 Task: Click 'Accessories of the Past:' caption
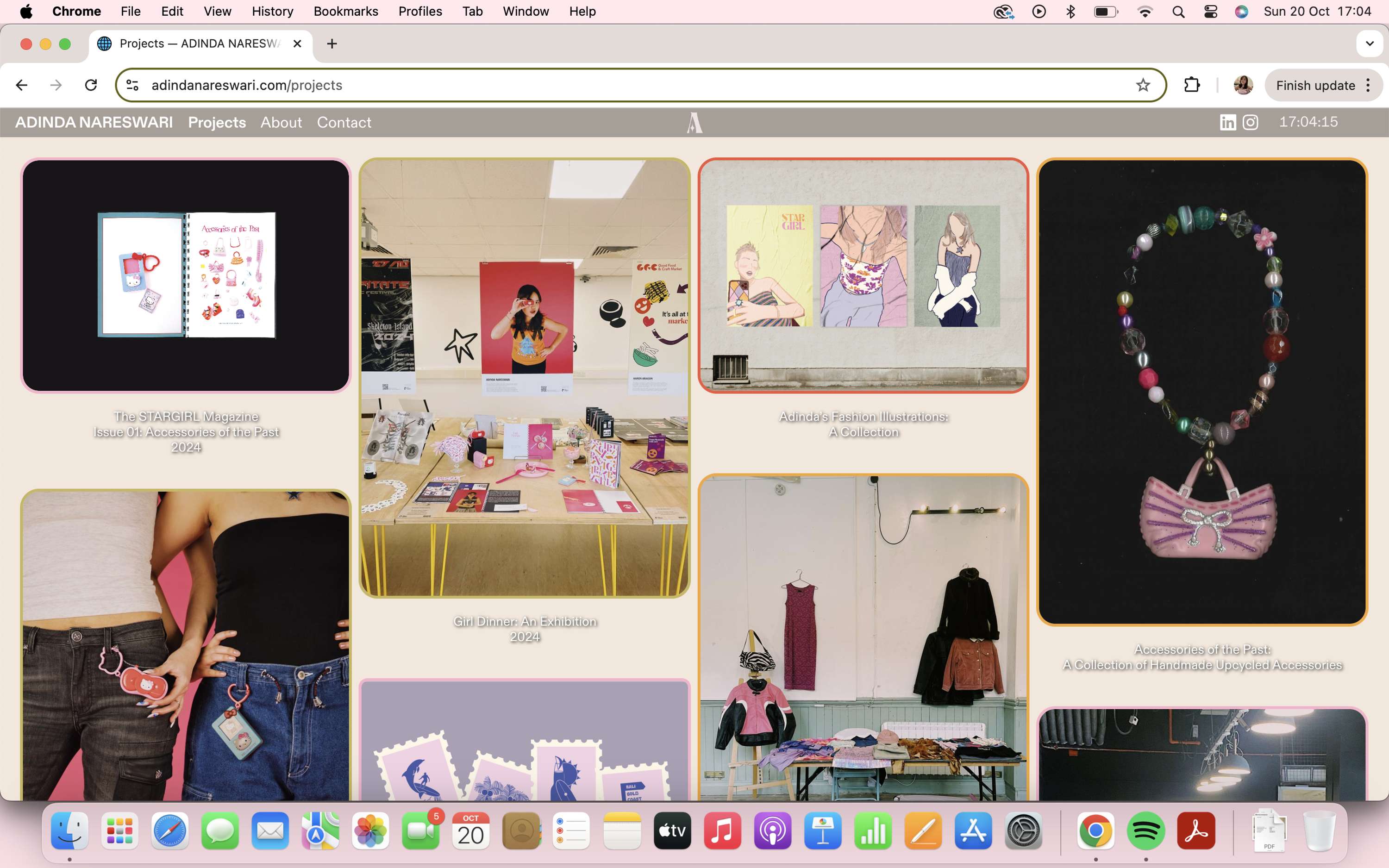[1202, 649]
